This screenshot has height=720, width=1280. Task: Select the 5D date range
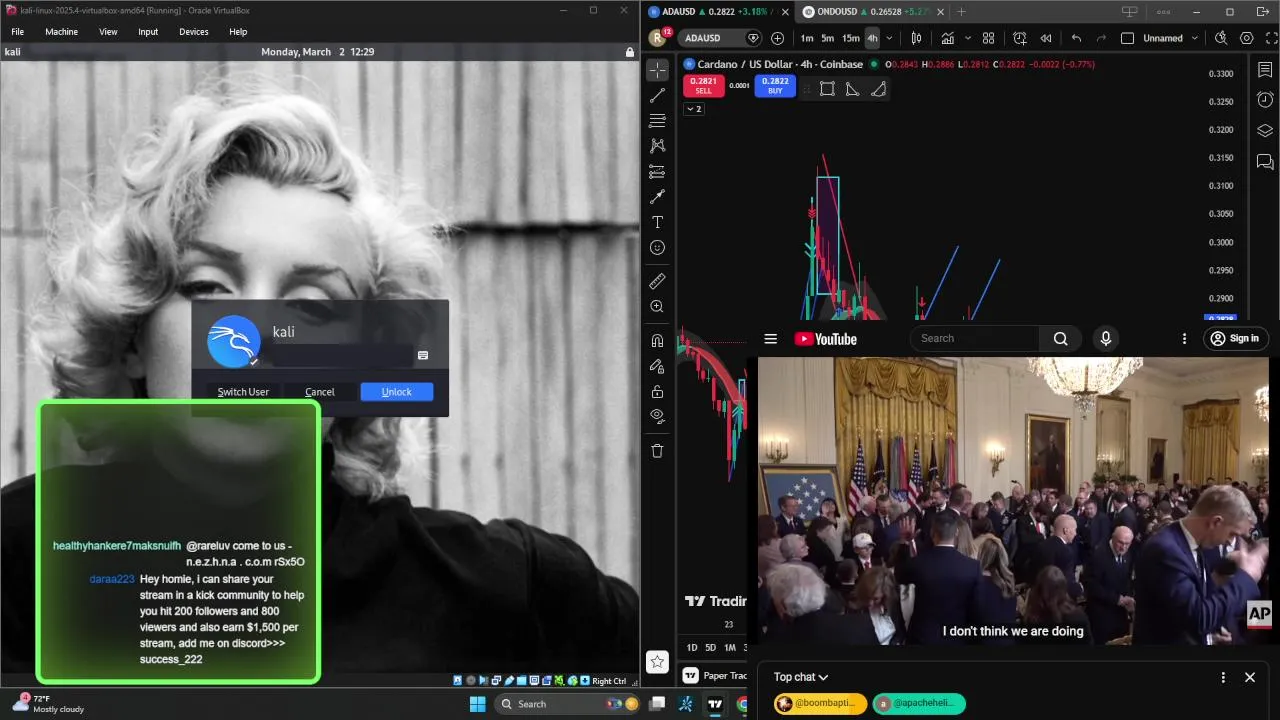711,647
